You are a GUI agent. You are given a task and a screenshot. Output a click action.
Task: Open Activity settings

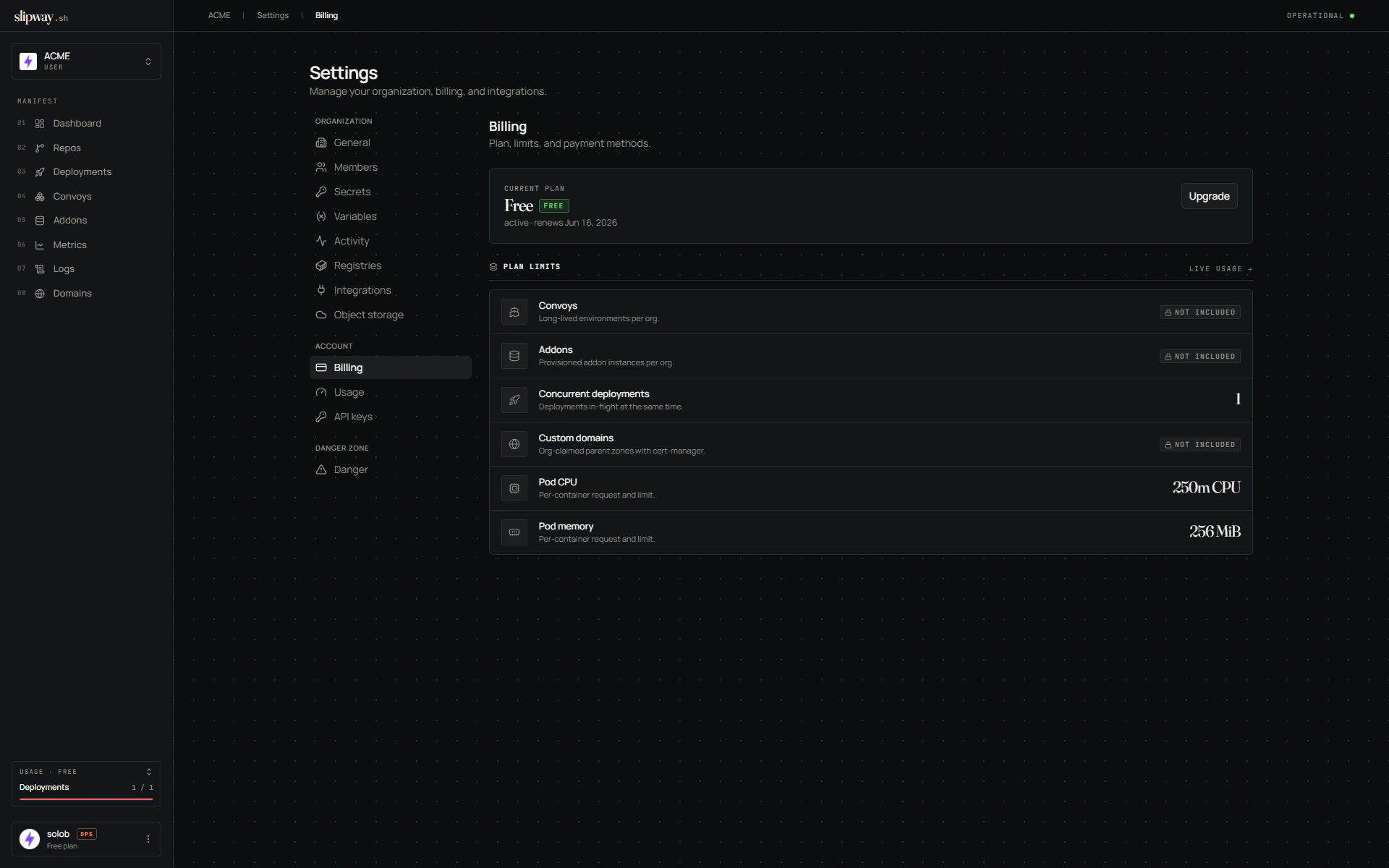[x=391, y=241]
